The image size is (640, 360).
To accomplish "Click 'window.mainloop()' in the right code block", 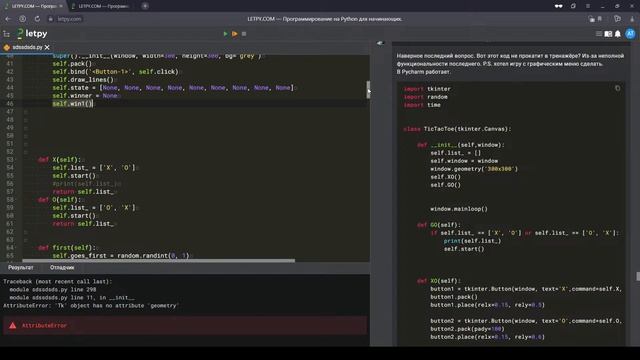I will [x=459, y=209].
